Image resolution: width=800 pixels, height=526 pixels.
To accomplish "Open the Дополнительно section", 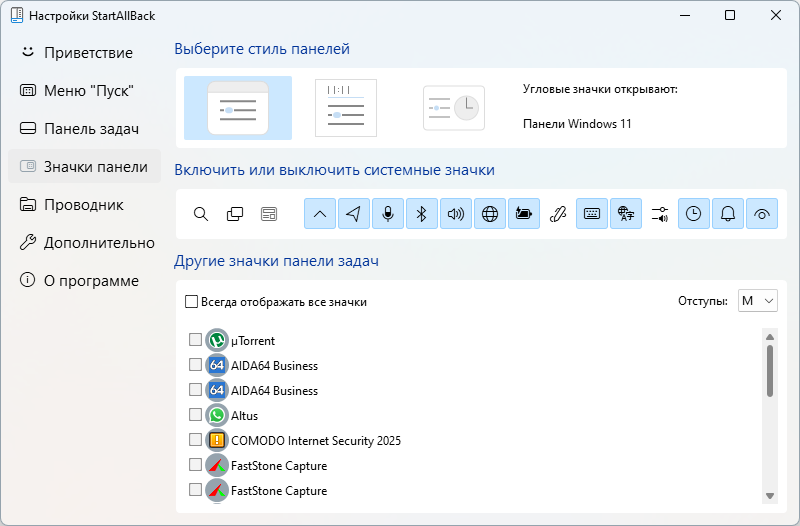I will pyautogui.click(x=84, y=243).
